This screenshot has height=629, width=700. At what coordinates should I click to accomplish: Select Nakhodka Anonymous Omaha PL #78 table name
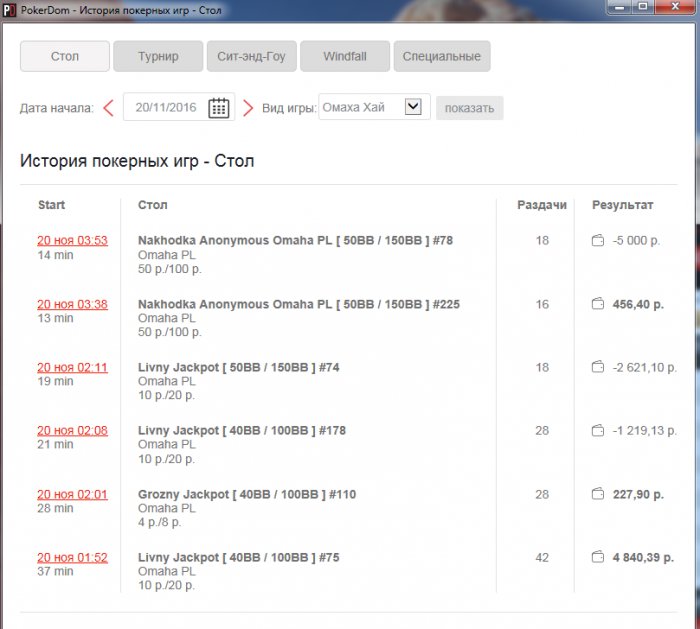(296, 240)
